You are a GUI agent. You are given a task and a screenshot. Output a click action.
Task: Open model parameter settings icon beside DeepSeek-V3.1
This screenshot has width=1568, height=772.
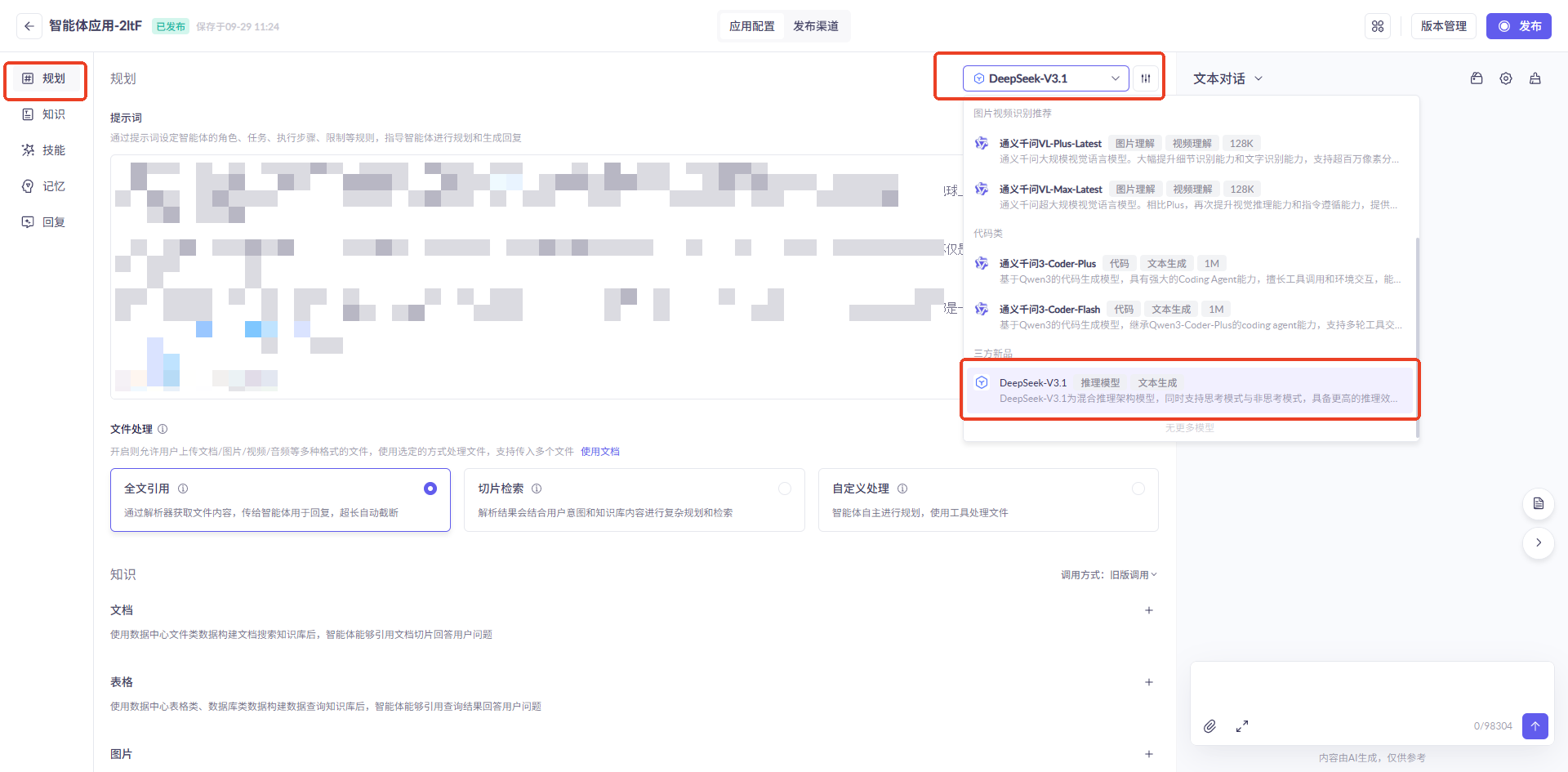[x=1146, y=78]
